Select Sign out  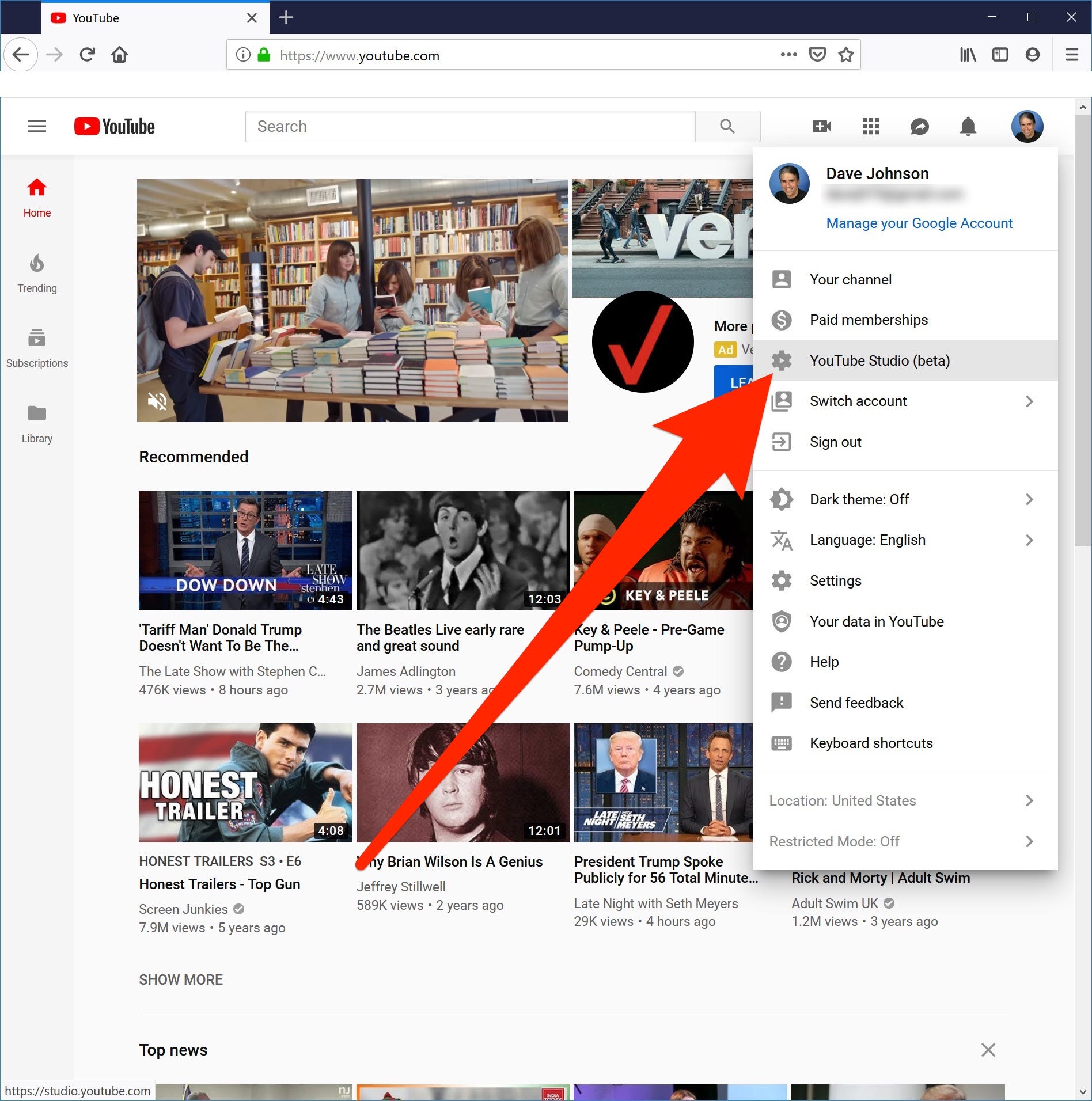905,442
